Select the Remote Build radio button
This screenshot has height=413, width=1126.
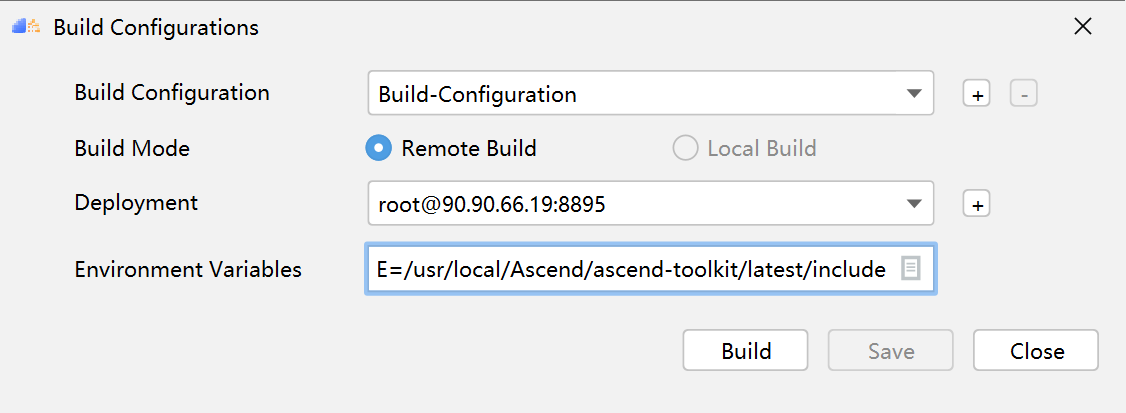click(378, 149)
